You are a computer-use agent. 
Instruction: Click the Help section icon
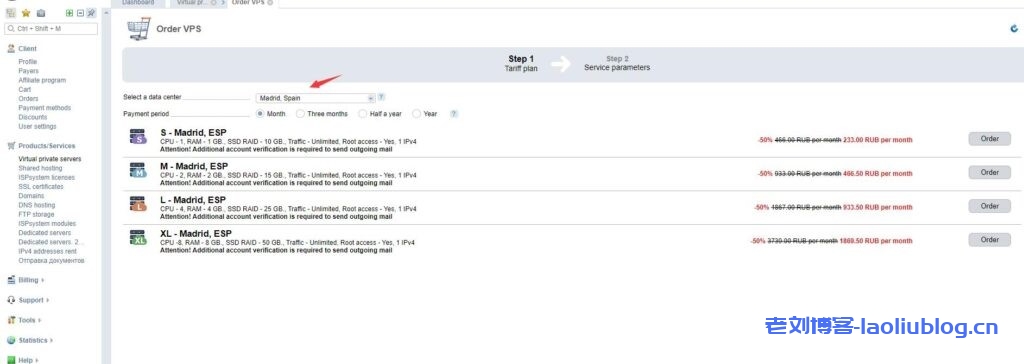pyautogui.click(x=11, y=359)
